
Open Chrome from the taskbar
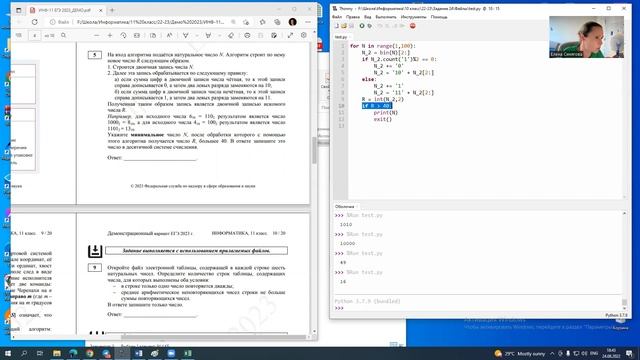pos(89,353)
